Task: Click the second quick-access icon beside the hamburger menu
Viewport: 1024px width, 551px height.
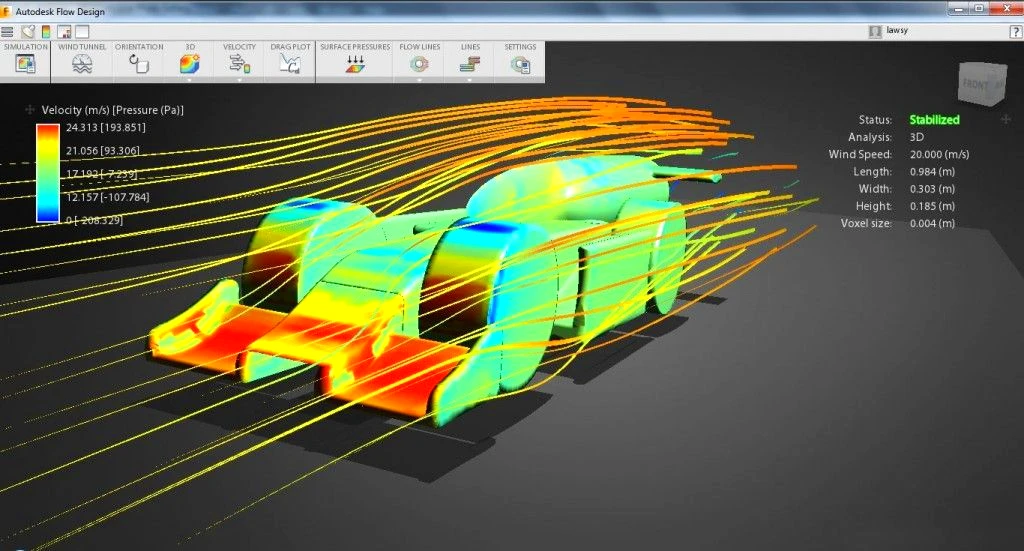Action: [x=27, y=31]
